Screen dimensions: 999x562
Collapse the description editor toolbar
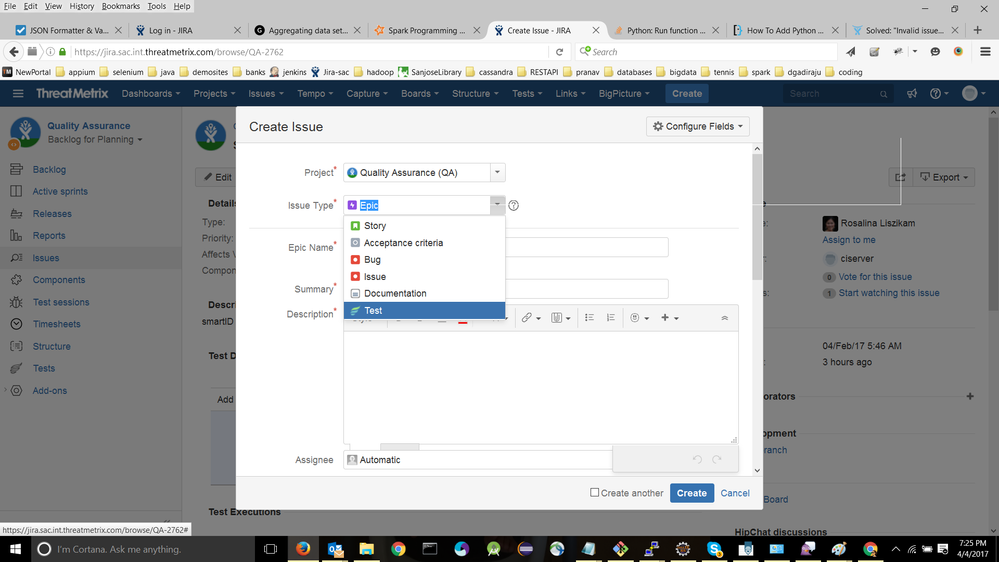(724, 317)
